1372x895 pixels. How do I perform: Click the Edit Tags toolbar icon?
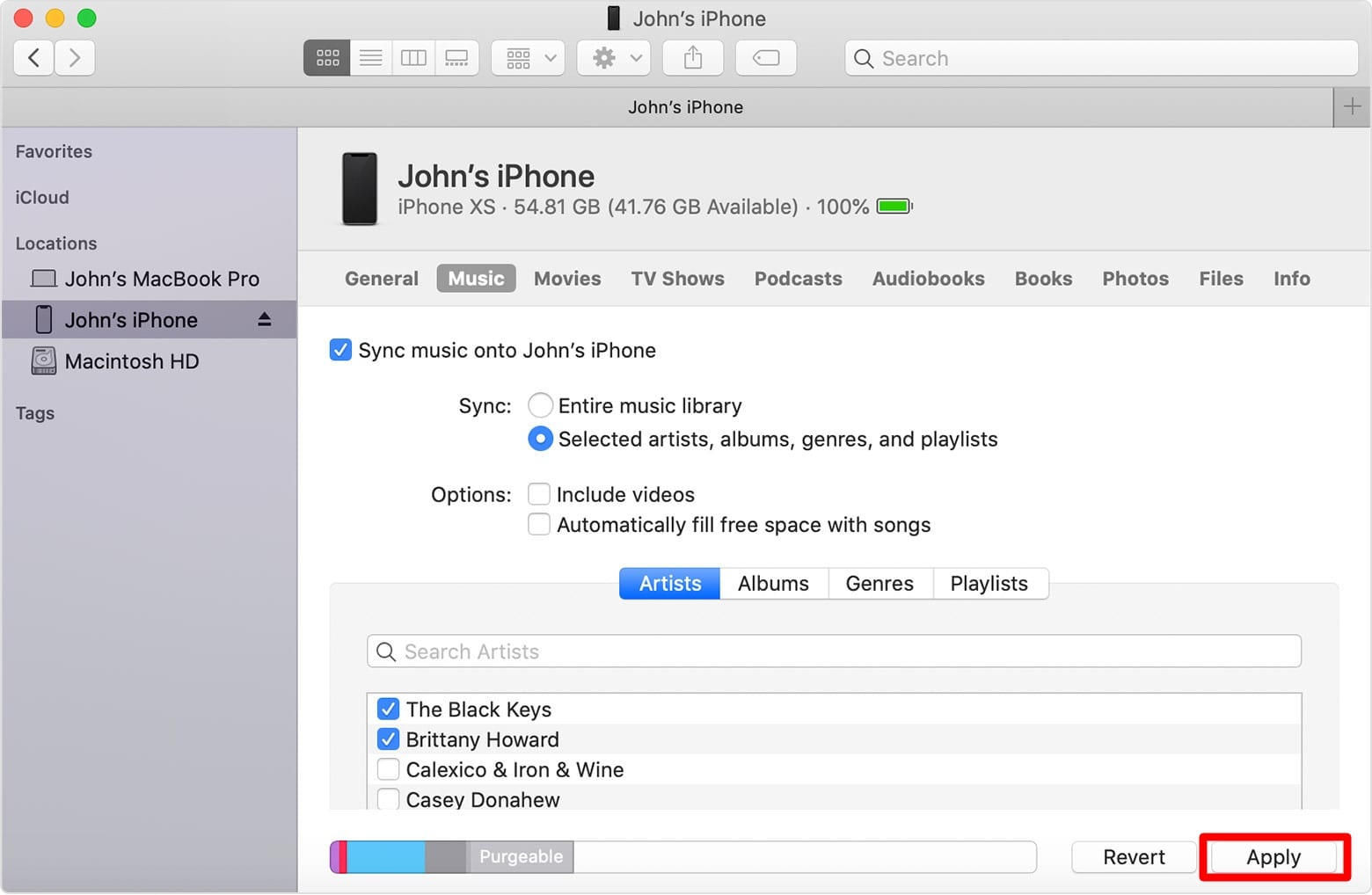(766, 58)
